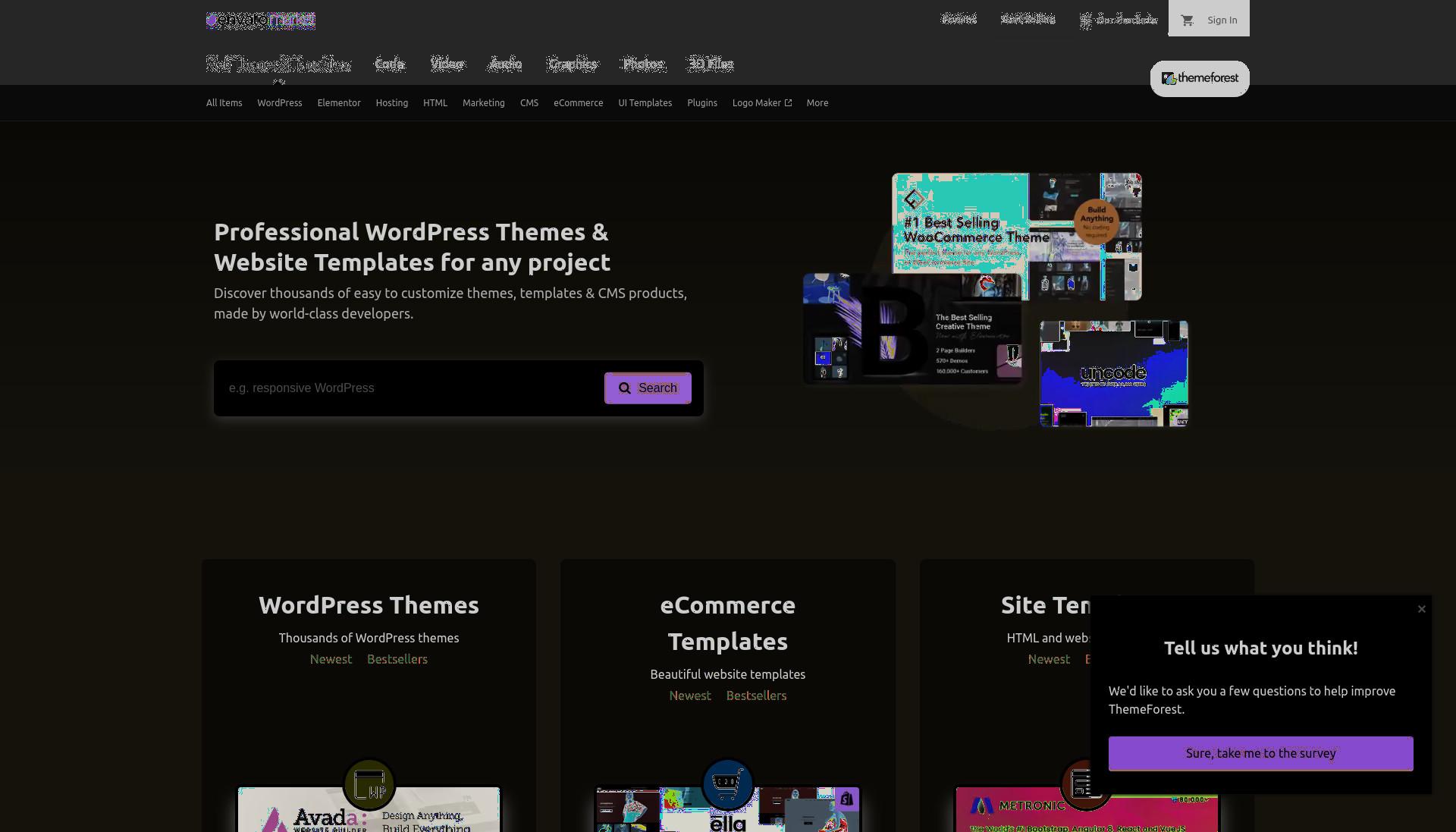1456x832 pixels.
Task: View Newest WordPress Themes
Action: (331, 660)
